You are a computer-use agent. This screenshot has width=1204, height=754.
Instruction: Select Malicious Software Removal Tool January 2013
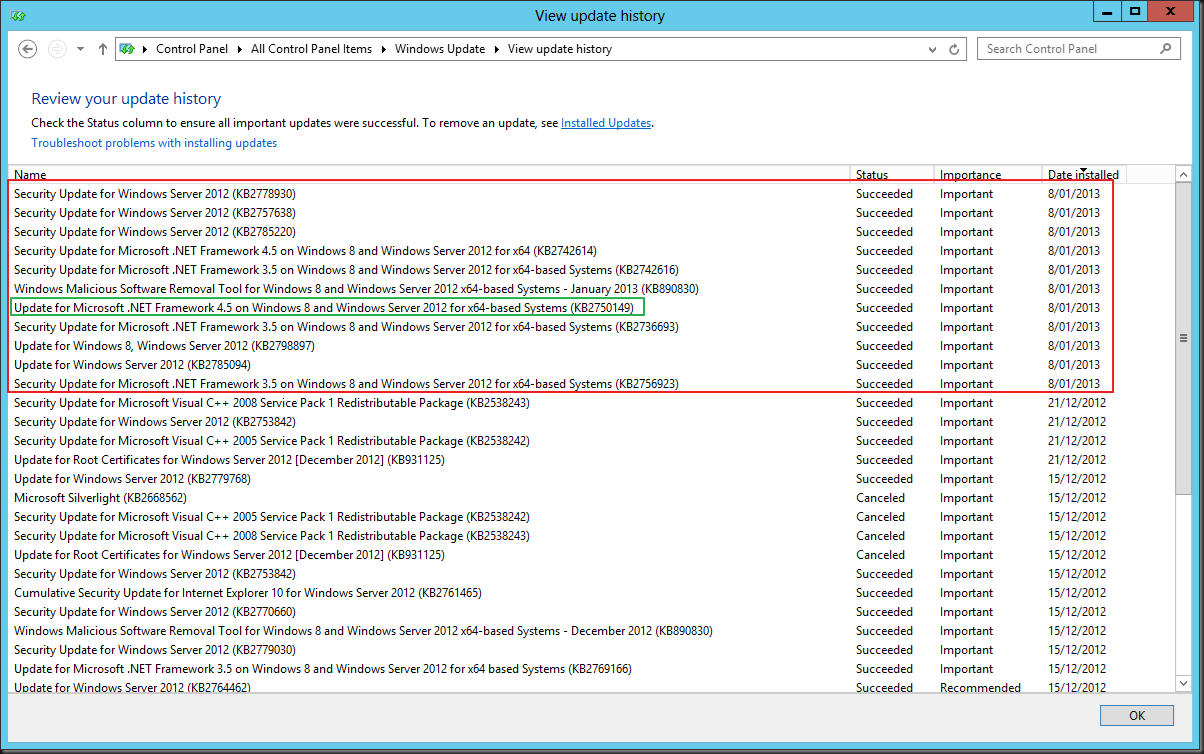(x=590, y=289)
